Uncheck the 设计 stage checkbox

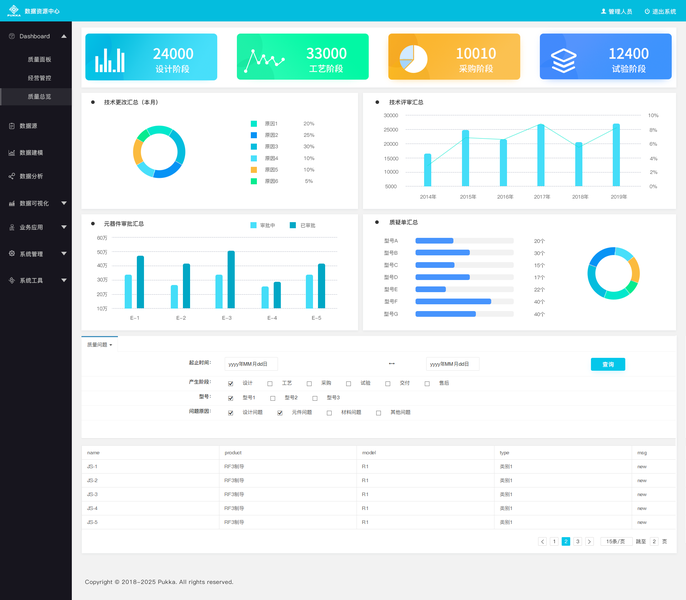tap(231, 383)
